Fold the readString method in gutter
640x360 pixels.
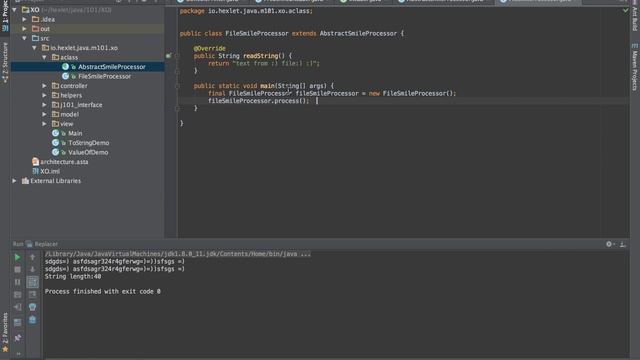[177, 56]
